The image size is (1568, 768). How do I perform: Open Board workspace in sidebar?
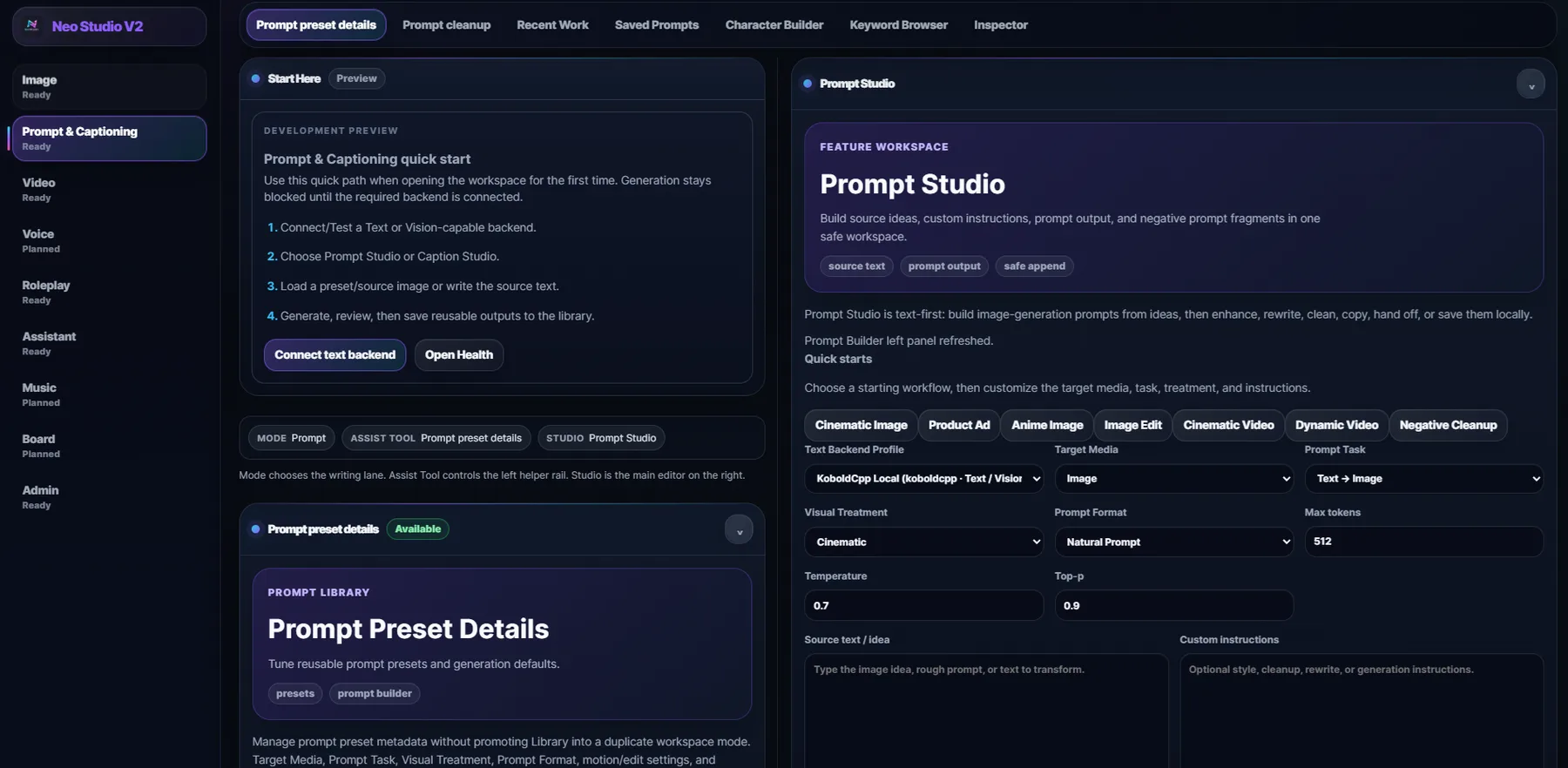click(109, 446)
